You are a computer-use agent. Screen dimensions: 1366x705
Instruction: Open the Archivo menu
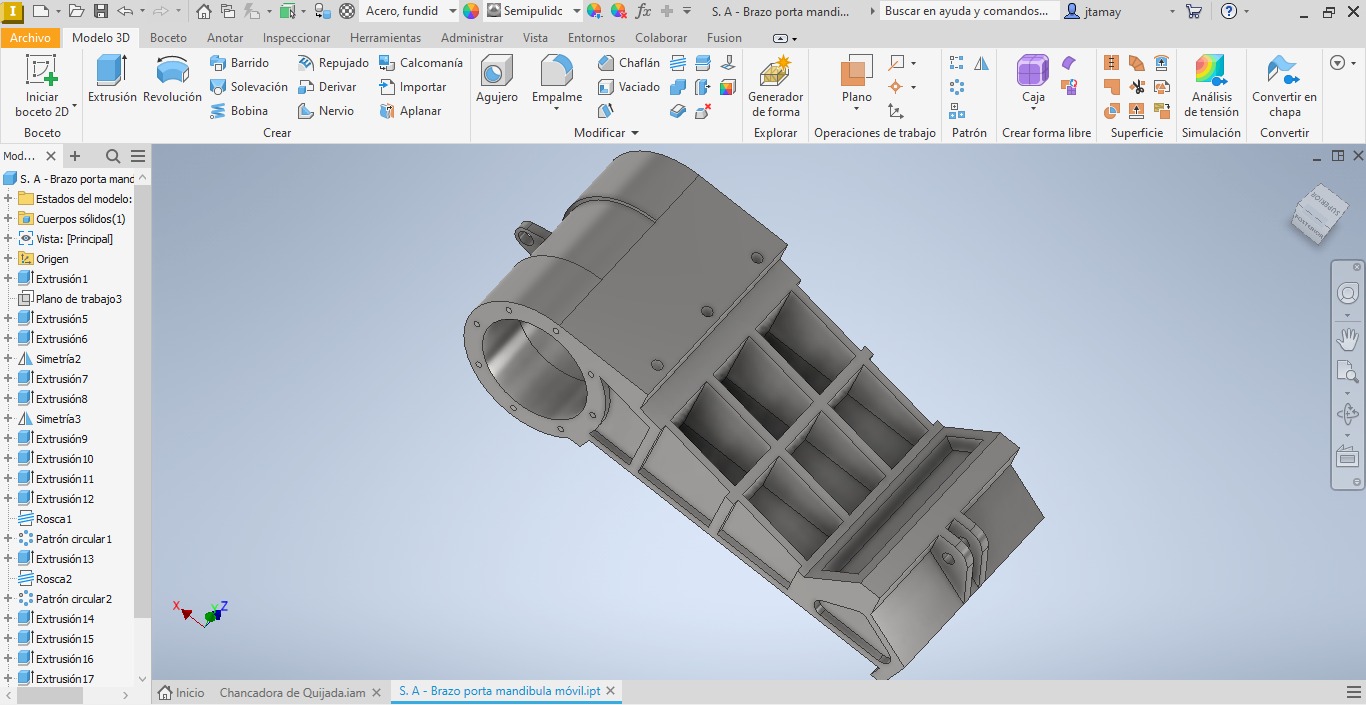pyautogui.click(x=31, y=38)
